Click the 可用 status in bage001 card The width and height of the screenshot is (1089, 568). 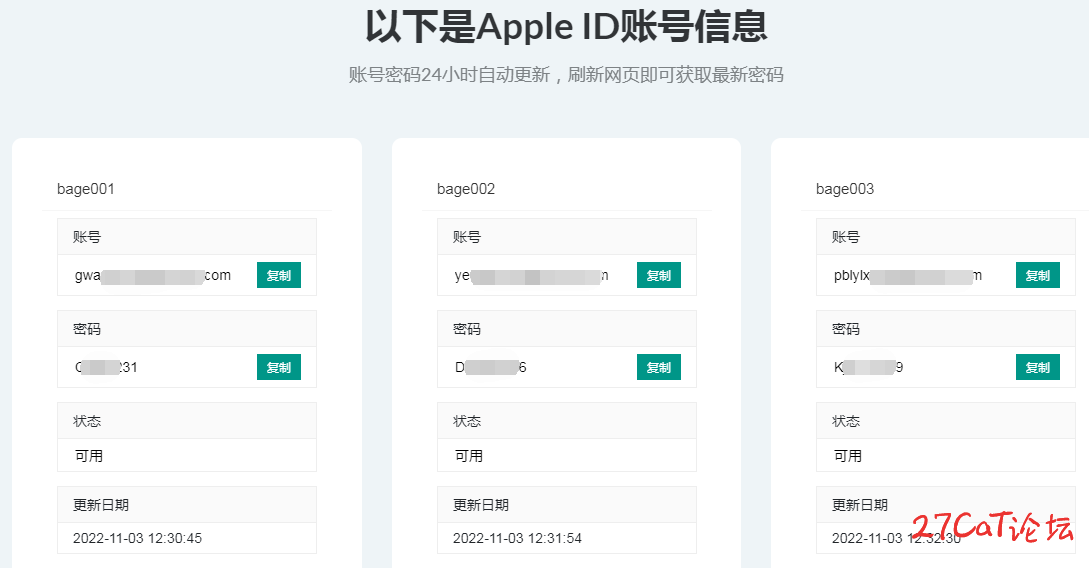coord(89,456)
